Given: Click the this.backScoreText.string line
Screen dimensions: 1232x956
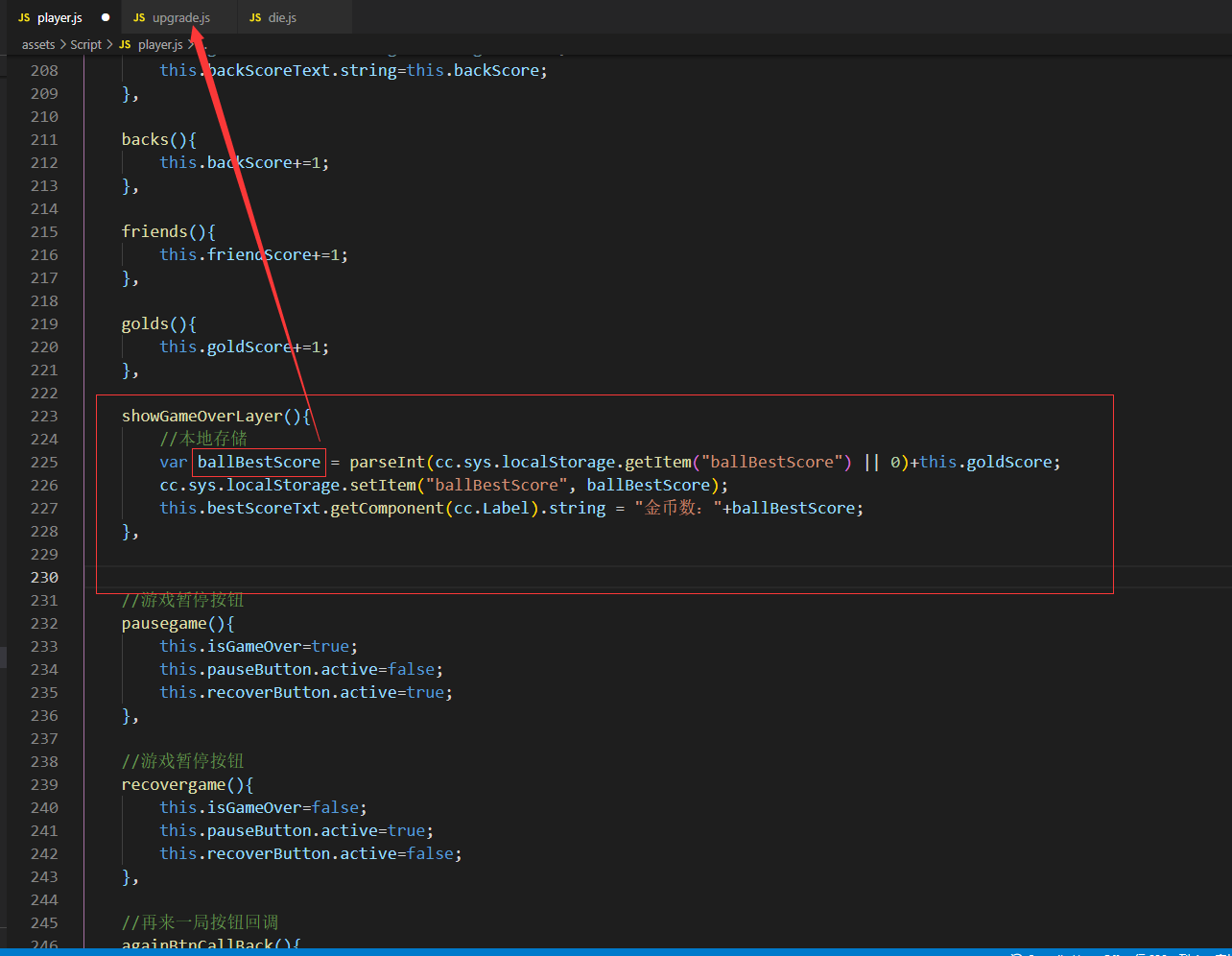Looking at the screenshot, I should 354,70.
